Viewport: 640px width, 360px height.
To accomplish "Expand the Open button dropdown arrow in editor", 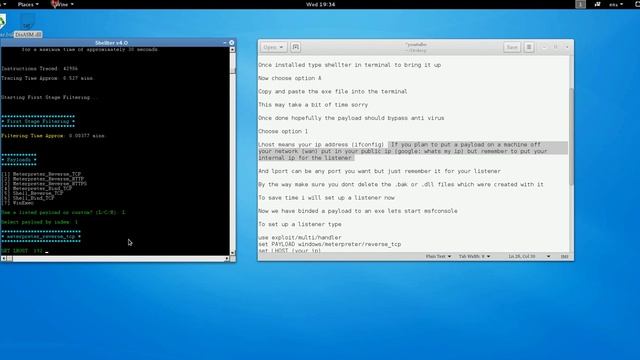I will tap(281, 47).
